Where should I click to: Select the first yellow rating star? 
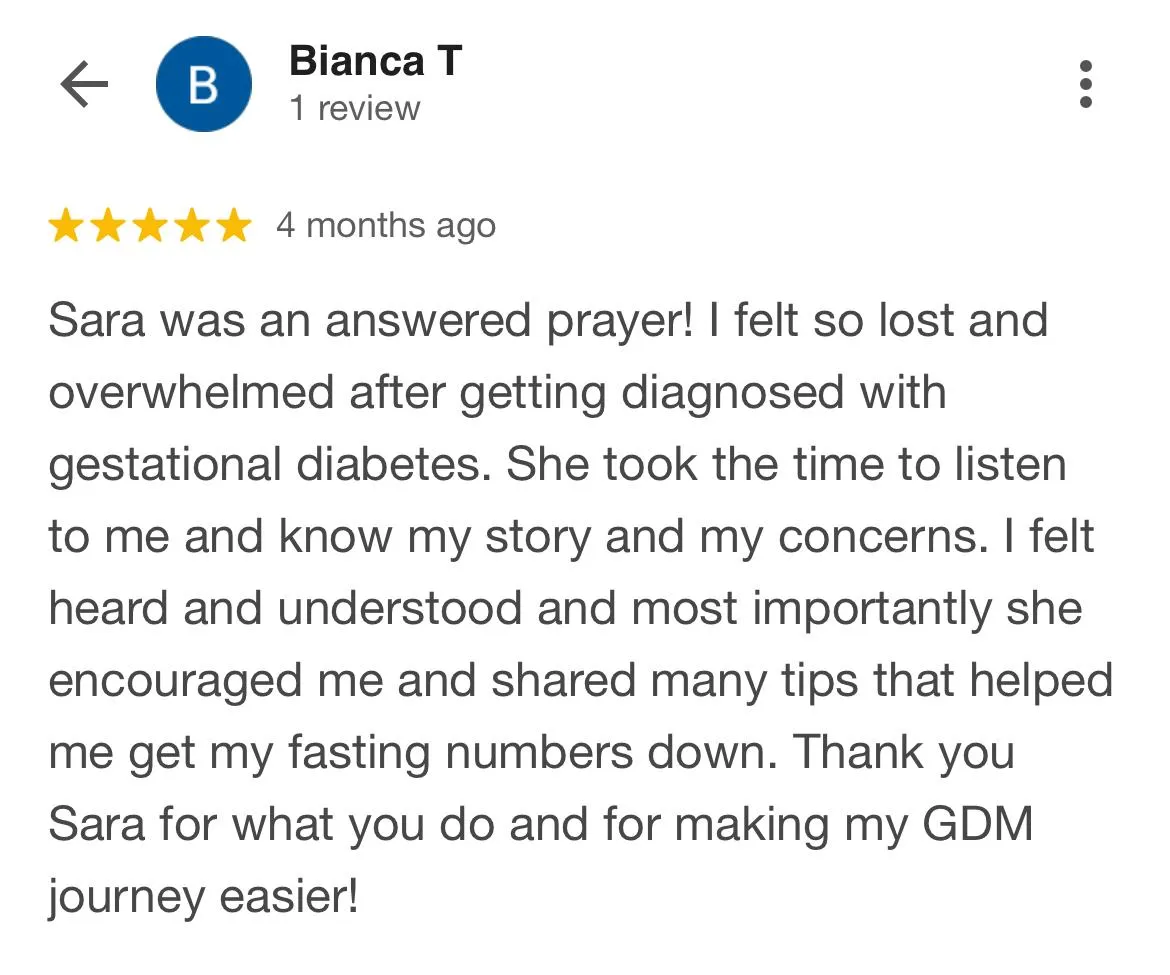click(66, 225)
